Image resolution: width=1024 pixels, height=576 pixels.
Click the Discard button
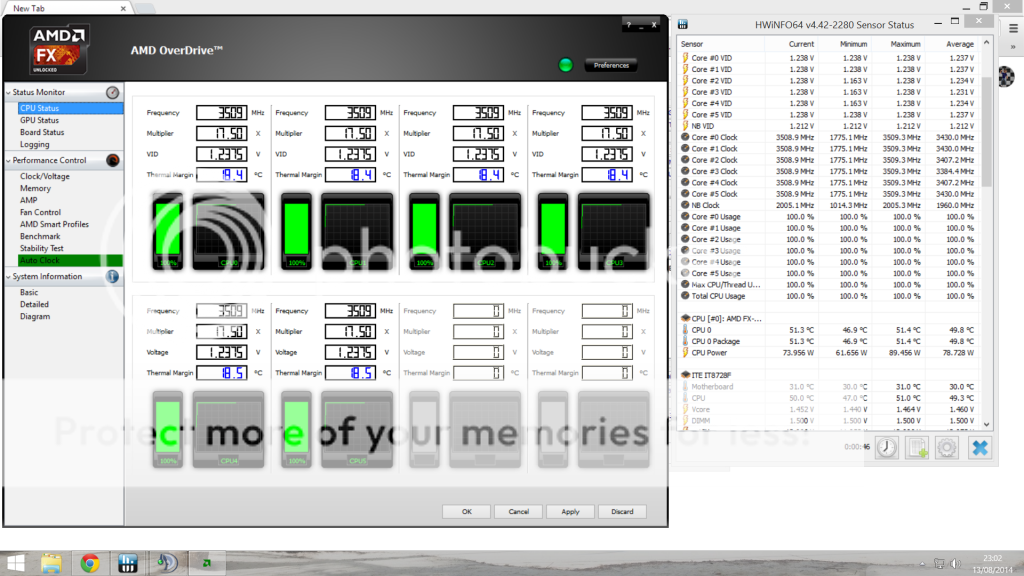[622, 511]
